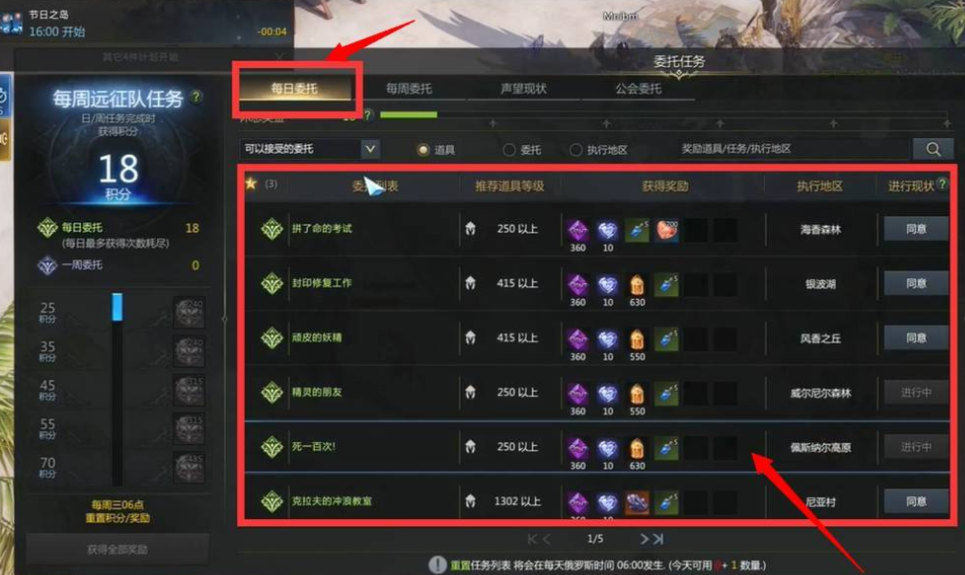The width and height of the screenshot is (965, 575).
Task: Click the 奖励道具/任务/执行地区 search field
Action: [793, 149]
